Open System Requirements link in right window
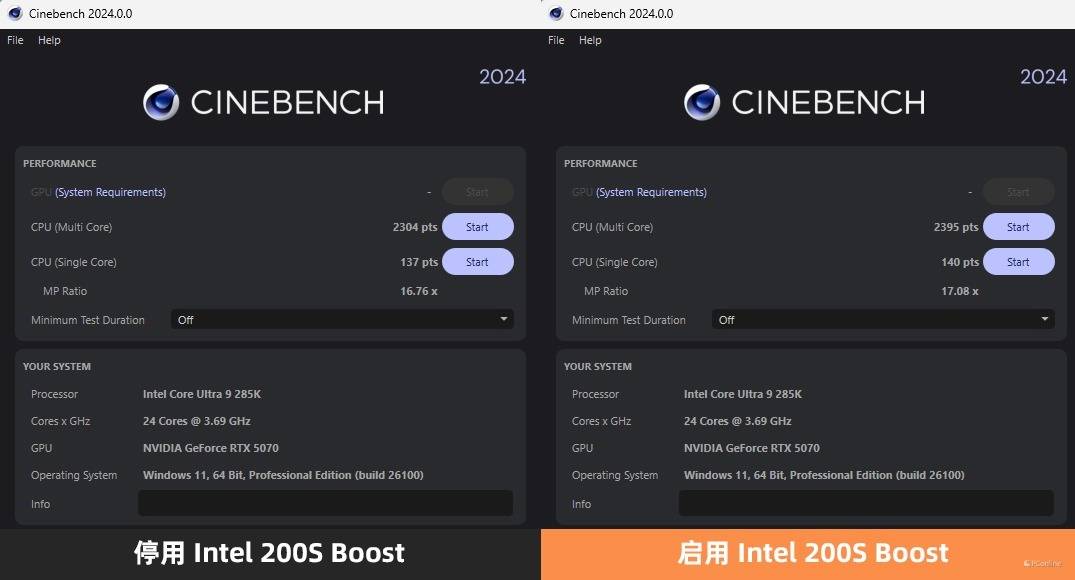 click(x=651, y=192)
